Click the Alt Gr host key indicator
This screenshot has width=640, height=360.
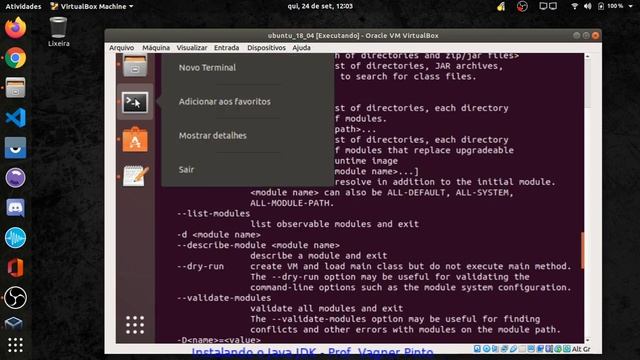click(581, 349)
